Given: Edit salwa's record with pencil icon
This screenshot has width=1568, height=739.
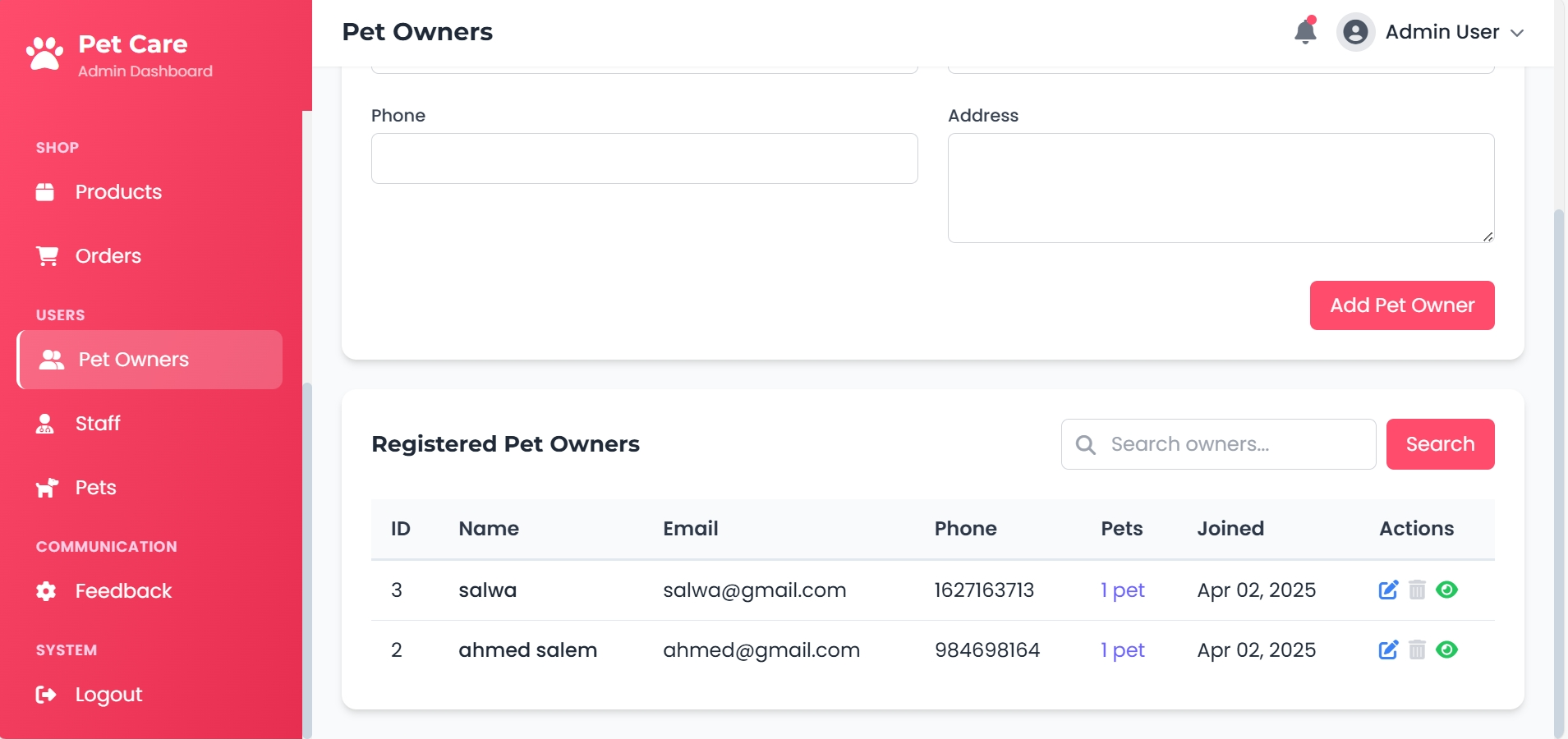Looking at the screenshot, I should coord(1387,590).
